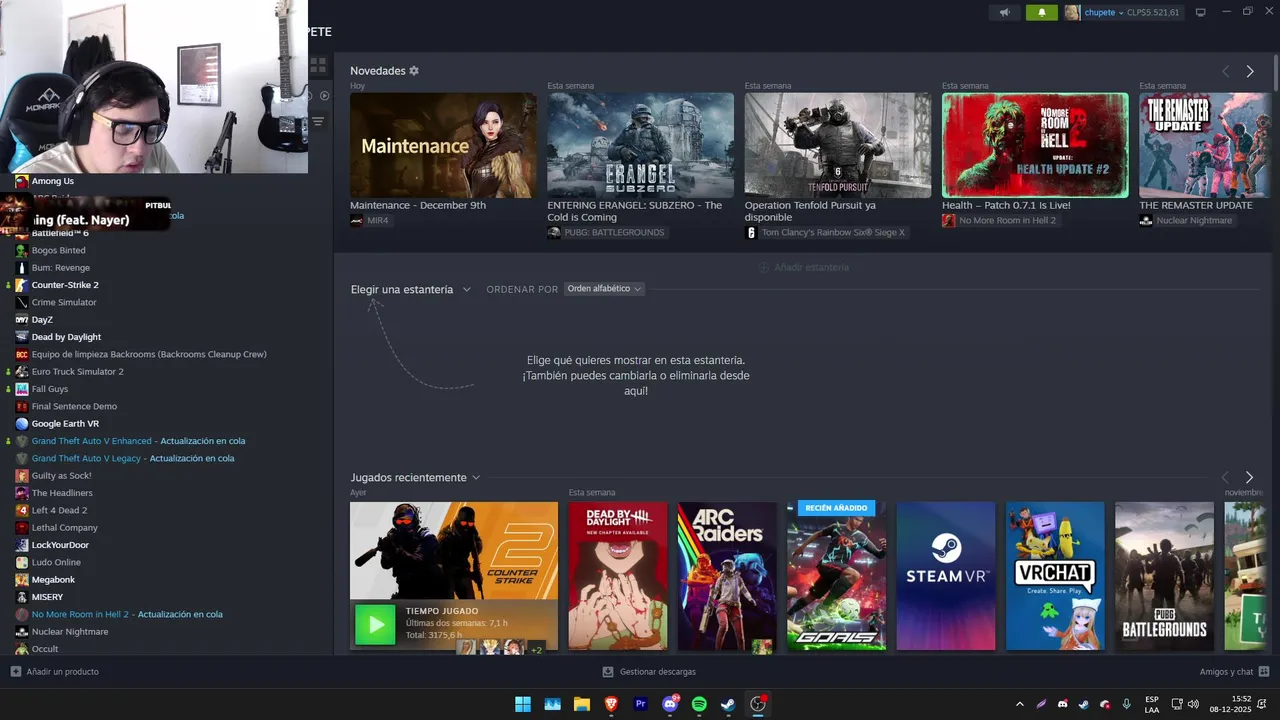Launch Brave browser from the taskbar
The width and height of the screenshot is (1280, 720).
click(611, 704)
